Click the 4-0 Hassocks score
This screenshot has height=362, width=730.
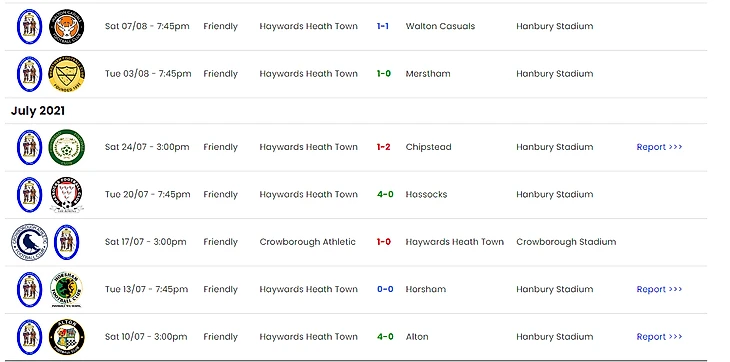pyautogui.click(x=385, y=194)
